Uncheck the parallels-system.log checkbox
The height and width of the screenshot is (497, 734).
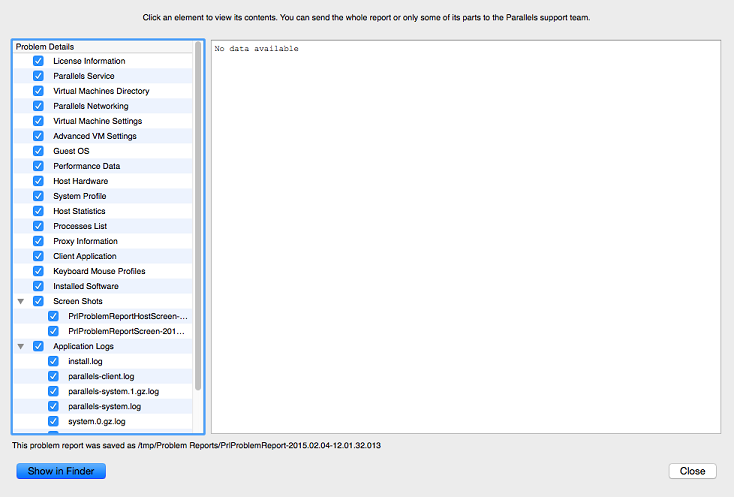53,406
